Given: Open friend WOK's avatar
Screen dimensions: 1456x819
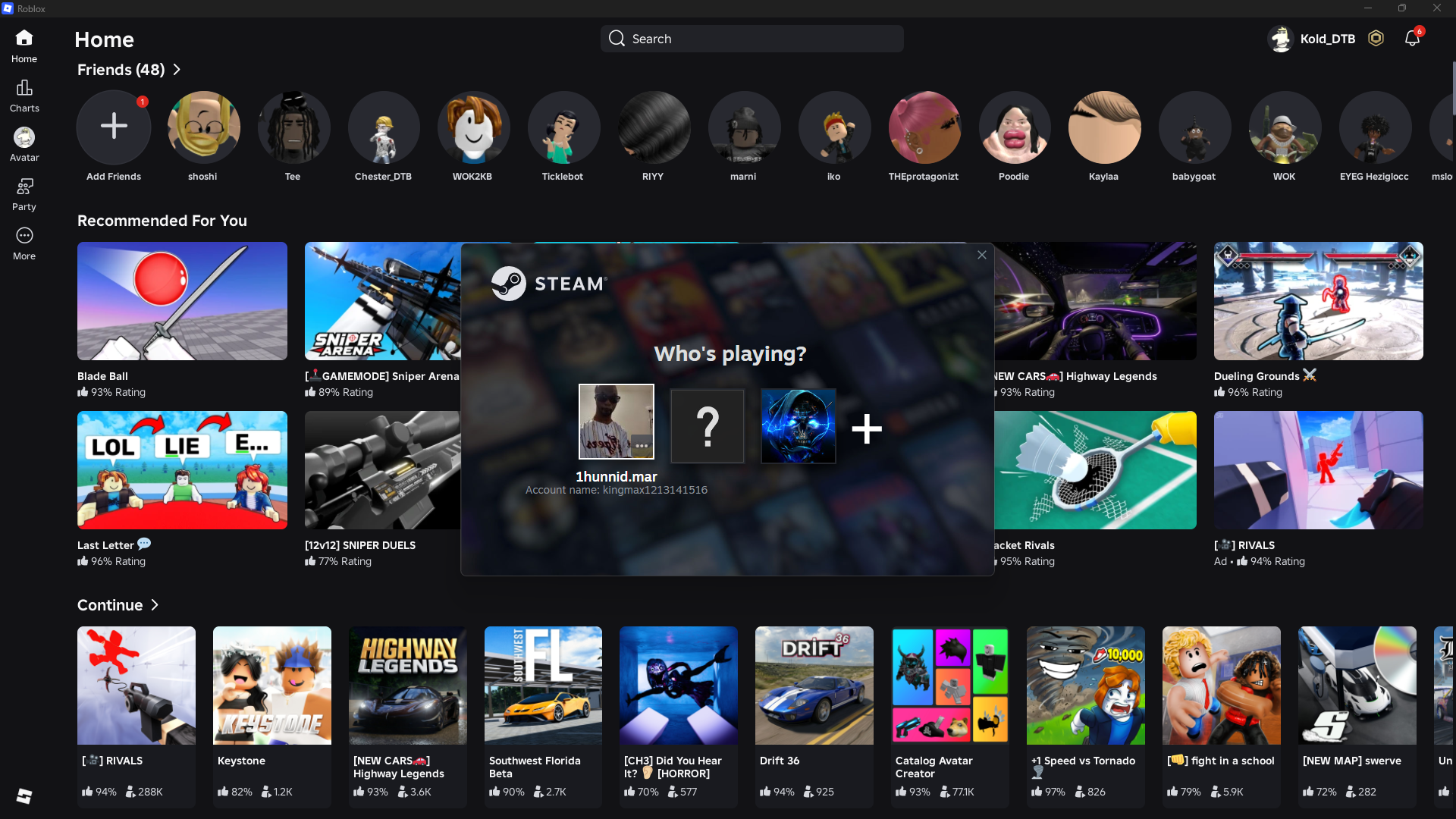Looking at the screenshot, I should (x=1285, y=127).
